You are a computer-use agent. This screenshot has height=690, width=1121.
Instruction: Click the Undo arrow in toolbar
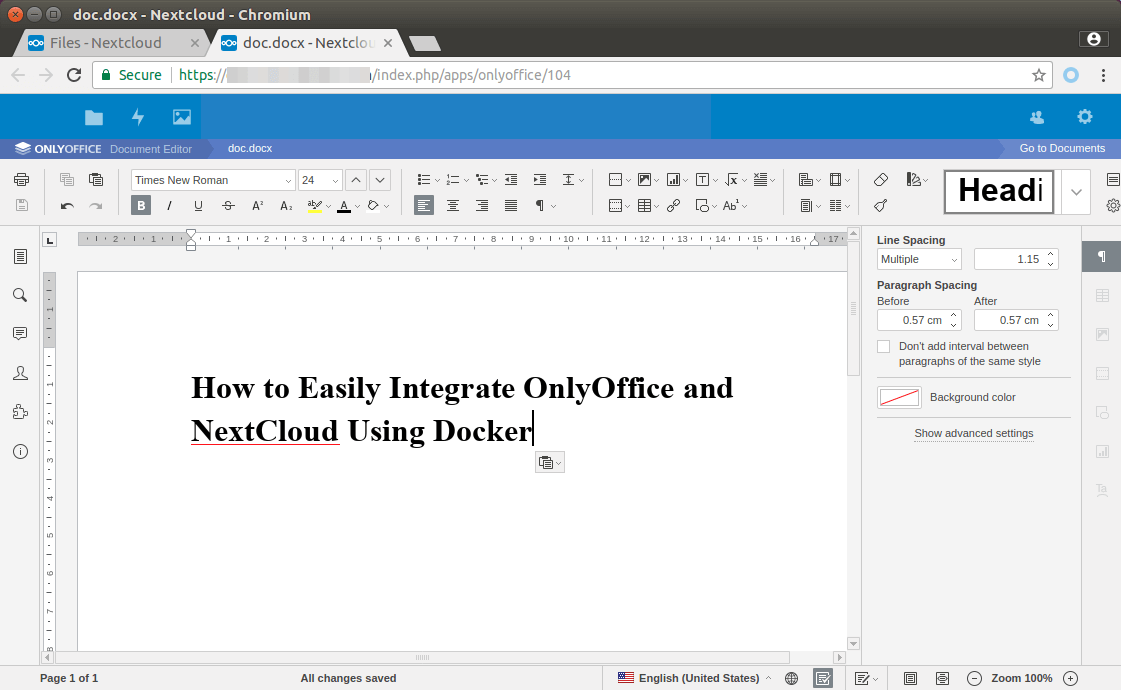[x=67, y=206]
